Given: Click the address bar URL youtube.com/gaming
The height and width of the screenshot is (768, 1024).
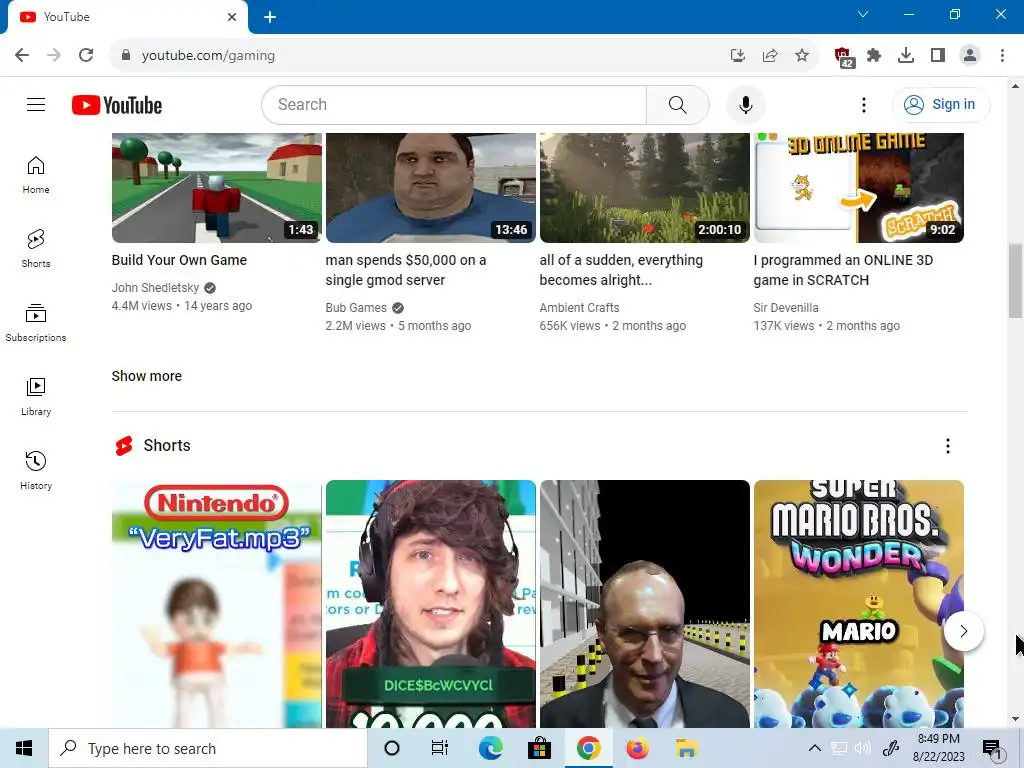Looking at the screenshot, I should [x=208, y=56].
